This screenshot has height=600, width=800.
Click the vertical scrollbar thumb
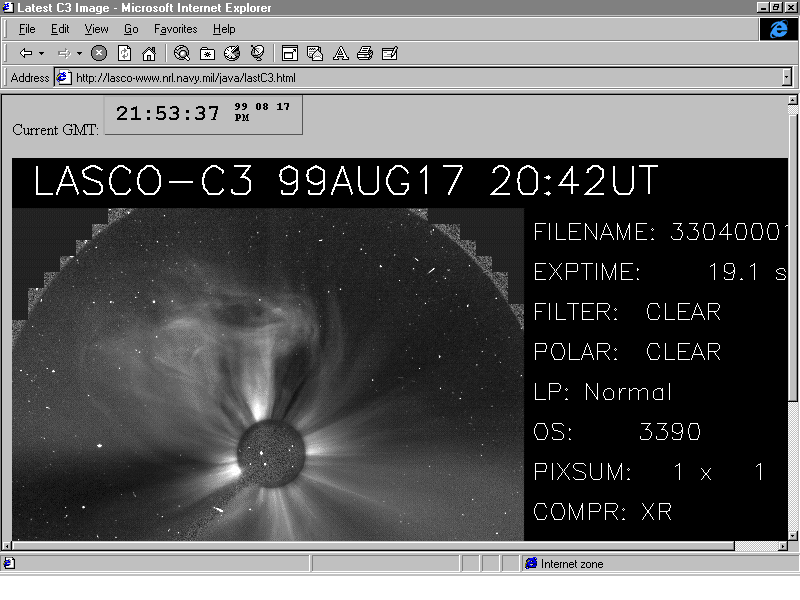(793, 258)
